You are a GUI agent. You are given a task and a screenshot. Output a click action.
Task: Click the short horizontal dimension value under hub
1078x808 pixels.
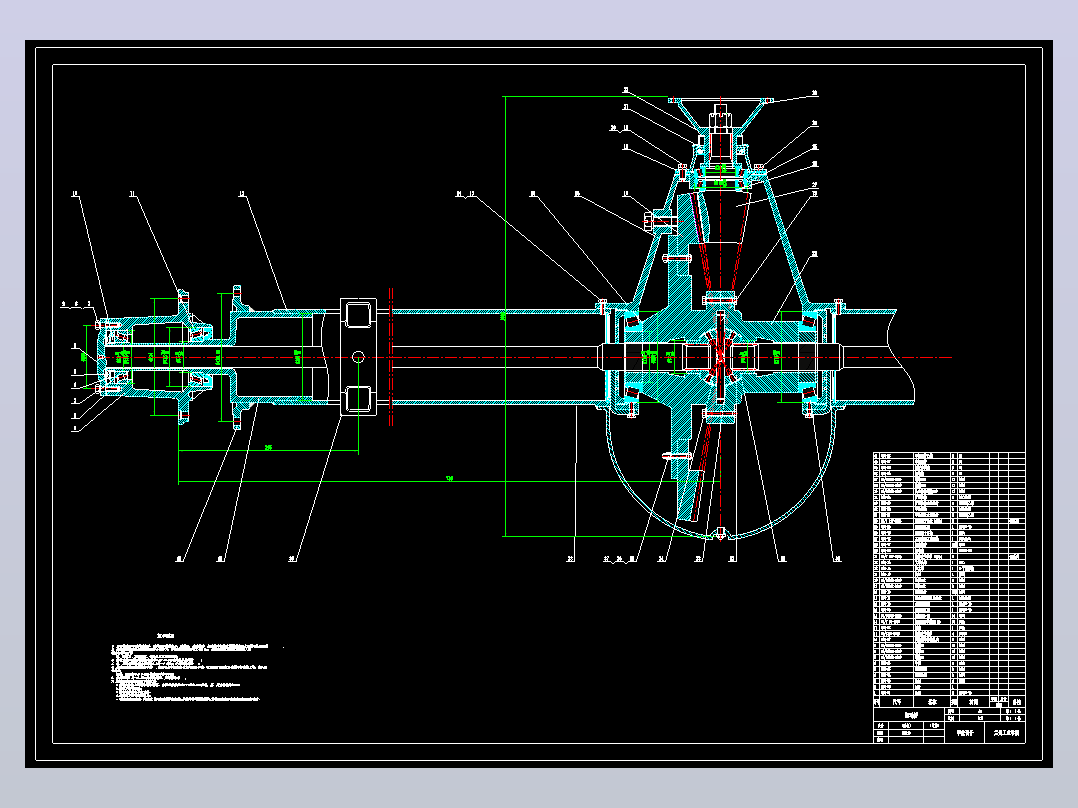click(268, 448)
